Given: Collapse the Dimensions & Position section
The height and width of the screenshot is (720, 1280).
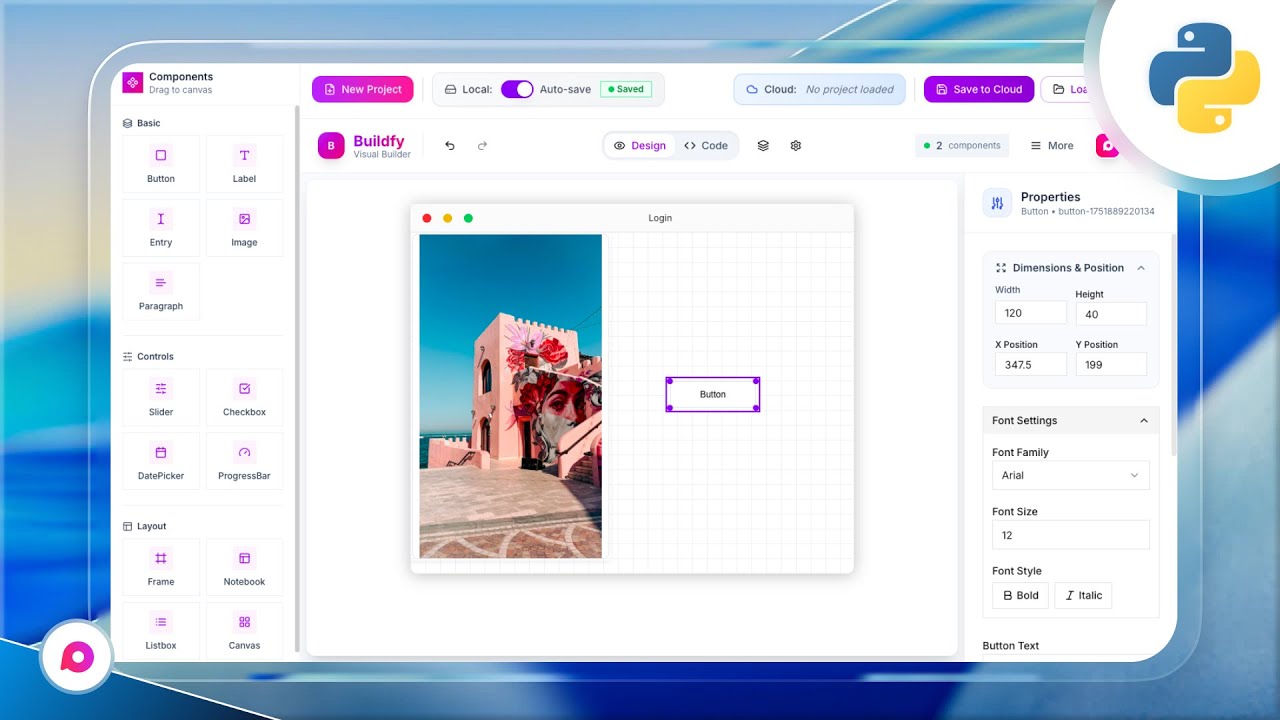Looking at the screenshot, I should pos(1141,268).
